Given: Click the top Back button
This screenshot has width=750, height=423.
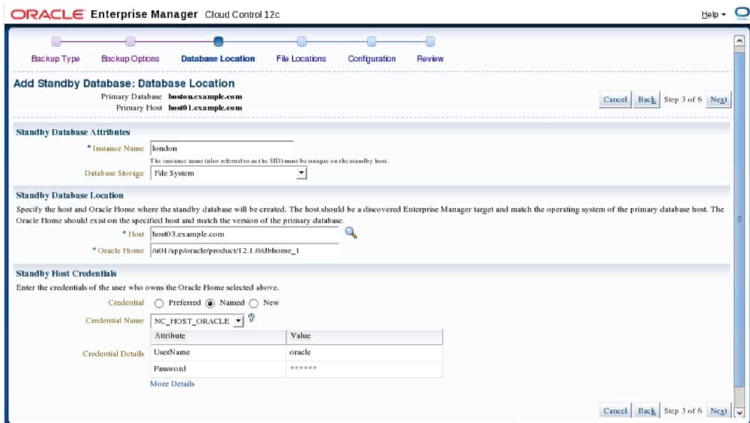Looking at the screenshot, I should pos(647,100).
